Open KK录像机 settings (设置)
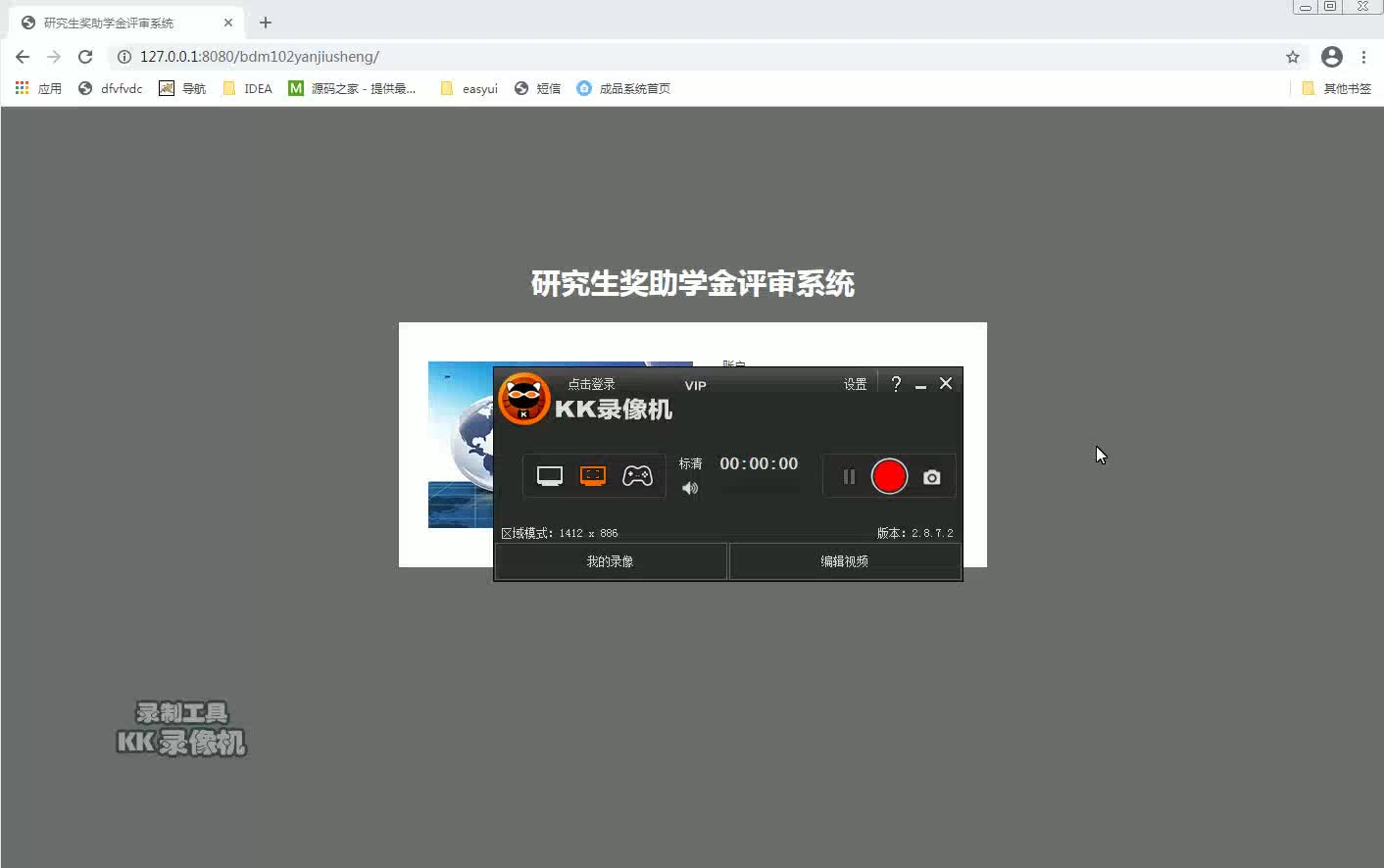Viewport: 1384px width, 868px height. 854,384
